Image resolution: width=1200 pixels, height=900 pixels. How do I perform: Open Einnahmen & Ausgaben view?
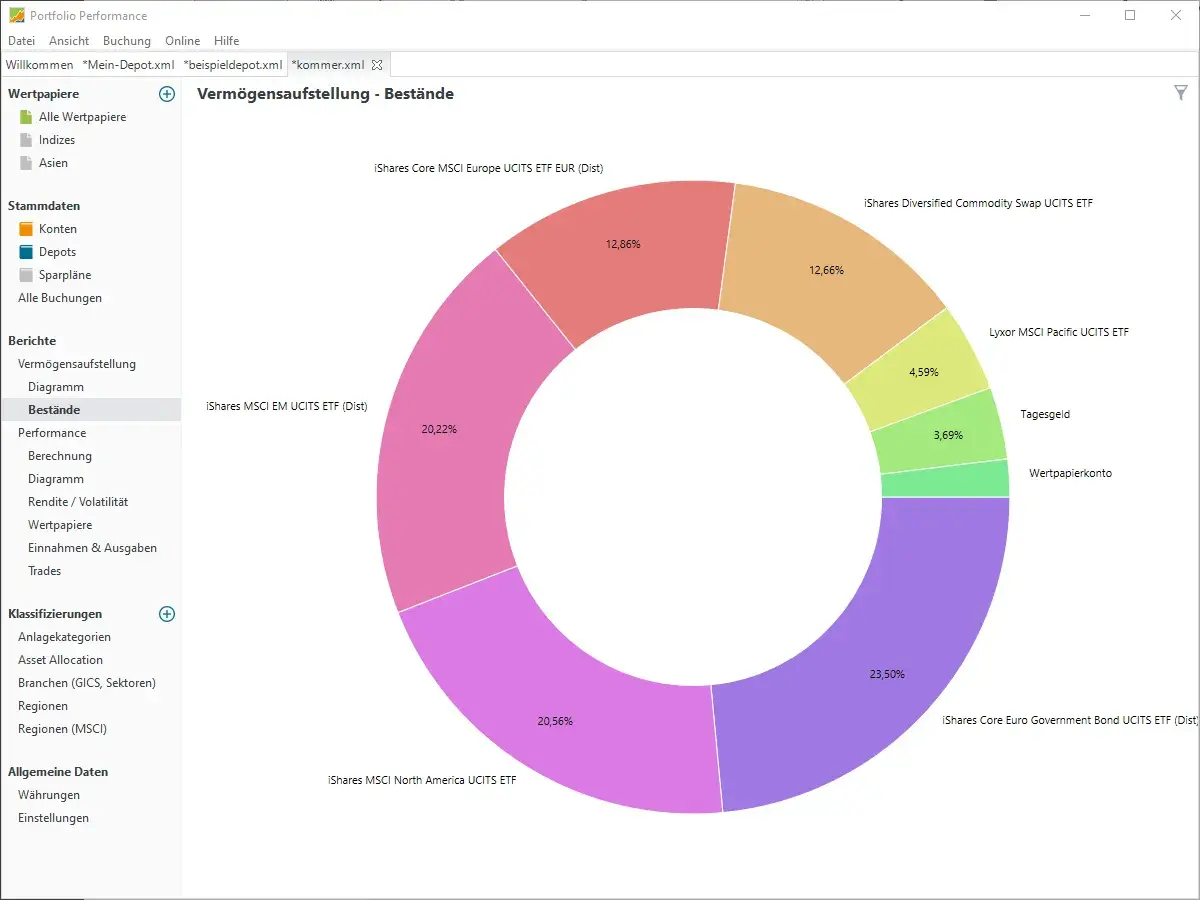(92, 548)
